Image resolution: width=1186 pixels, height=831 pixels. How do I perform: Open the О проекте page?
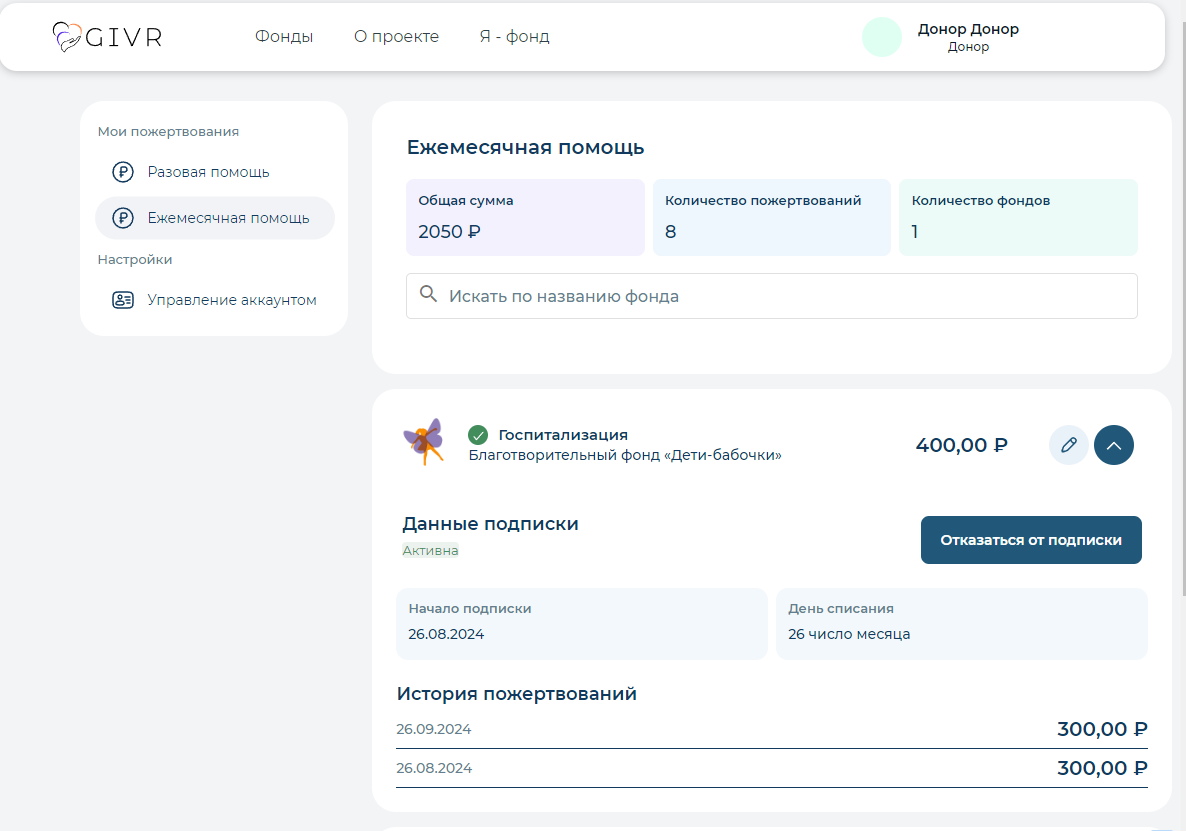click(x=396, y=37)
